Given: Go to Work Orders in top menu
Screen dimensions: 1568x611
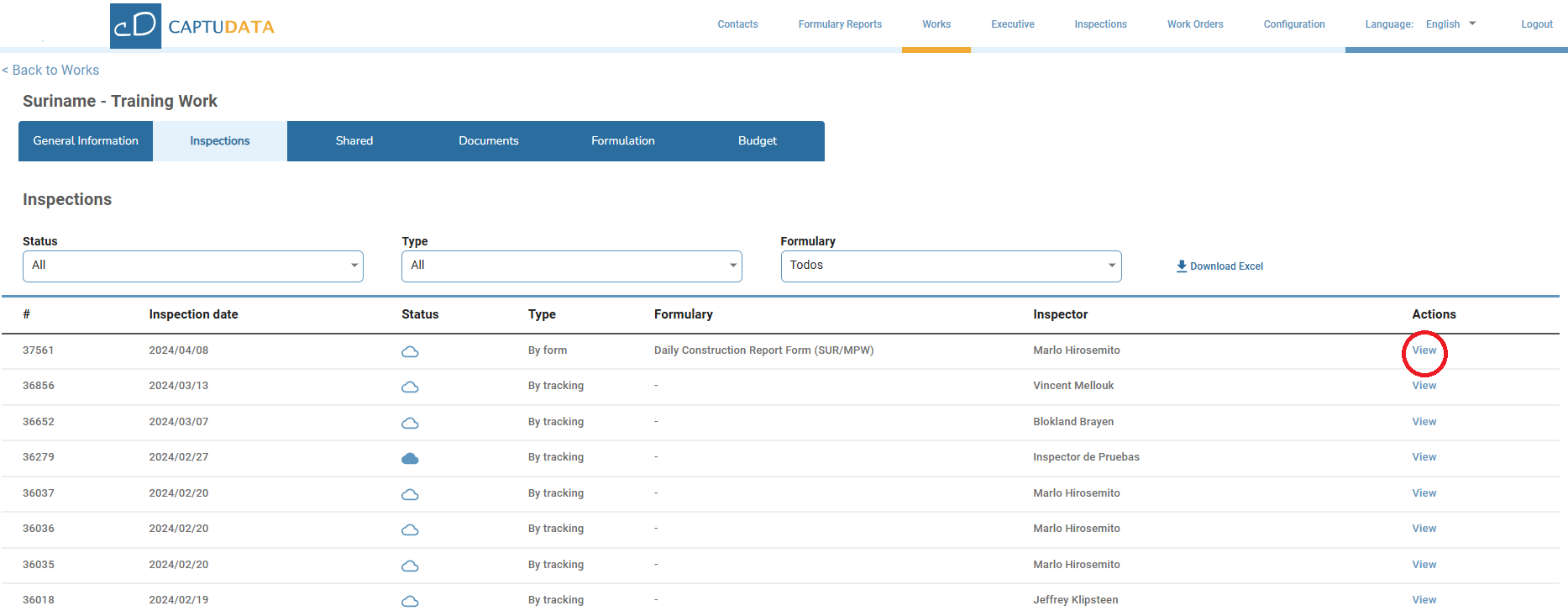Looking at the screenshot, I should coord(1194,24).
